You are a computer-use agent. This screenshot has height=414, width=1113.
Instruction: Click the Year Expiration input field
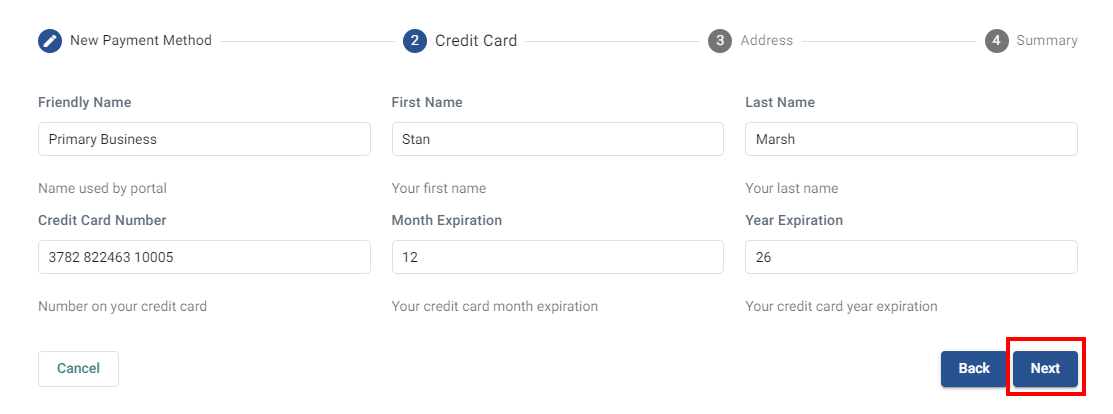point(911,257)
